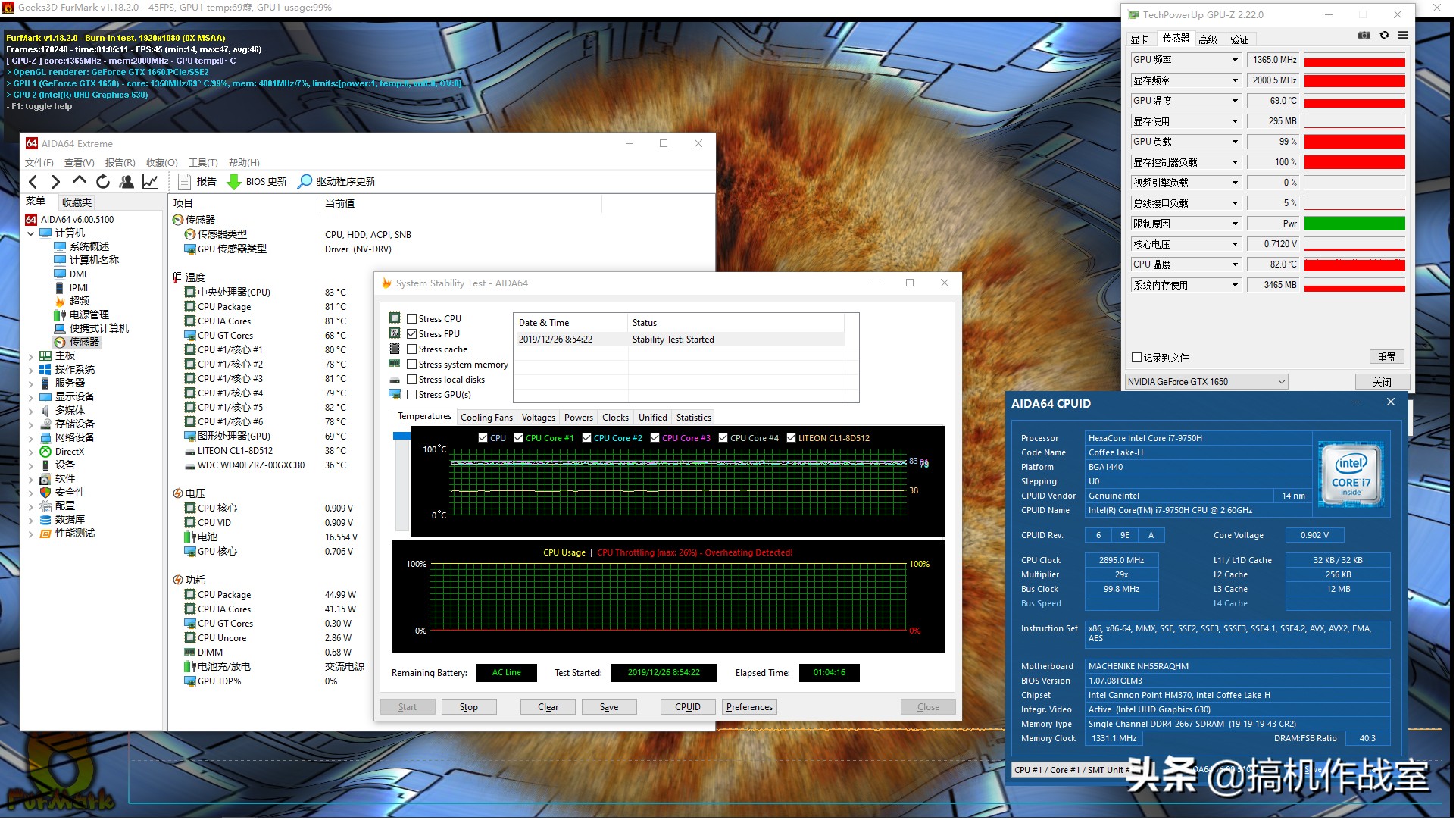Click CPUID button
Image resolution: width=1456 pixels, height=820 pixels.
click(688, 708)
